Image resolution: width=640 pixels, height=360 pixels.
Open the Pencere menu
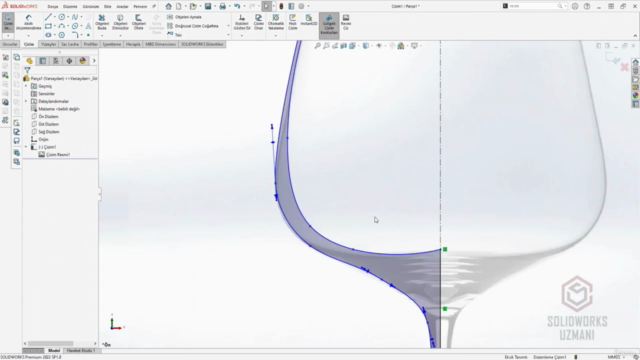coord(140,7)
